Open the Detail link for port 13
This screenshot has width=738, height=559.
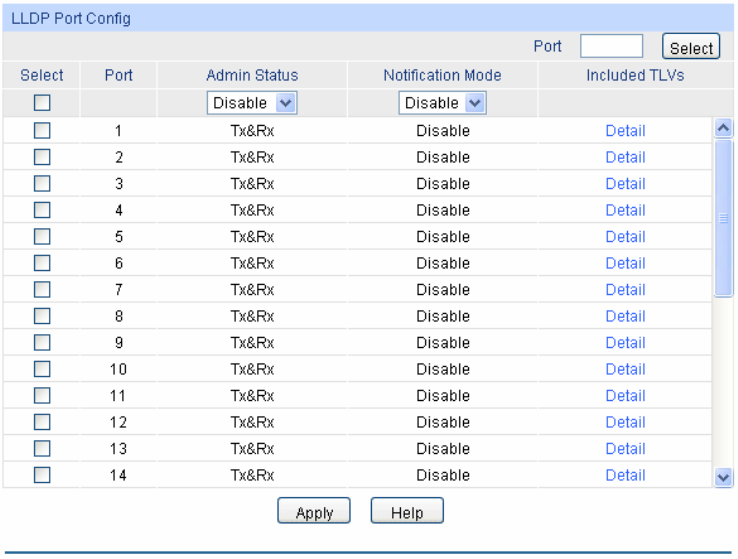point(625,448)
